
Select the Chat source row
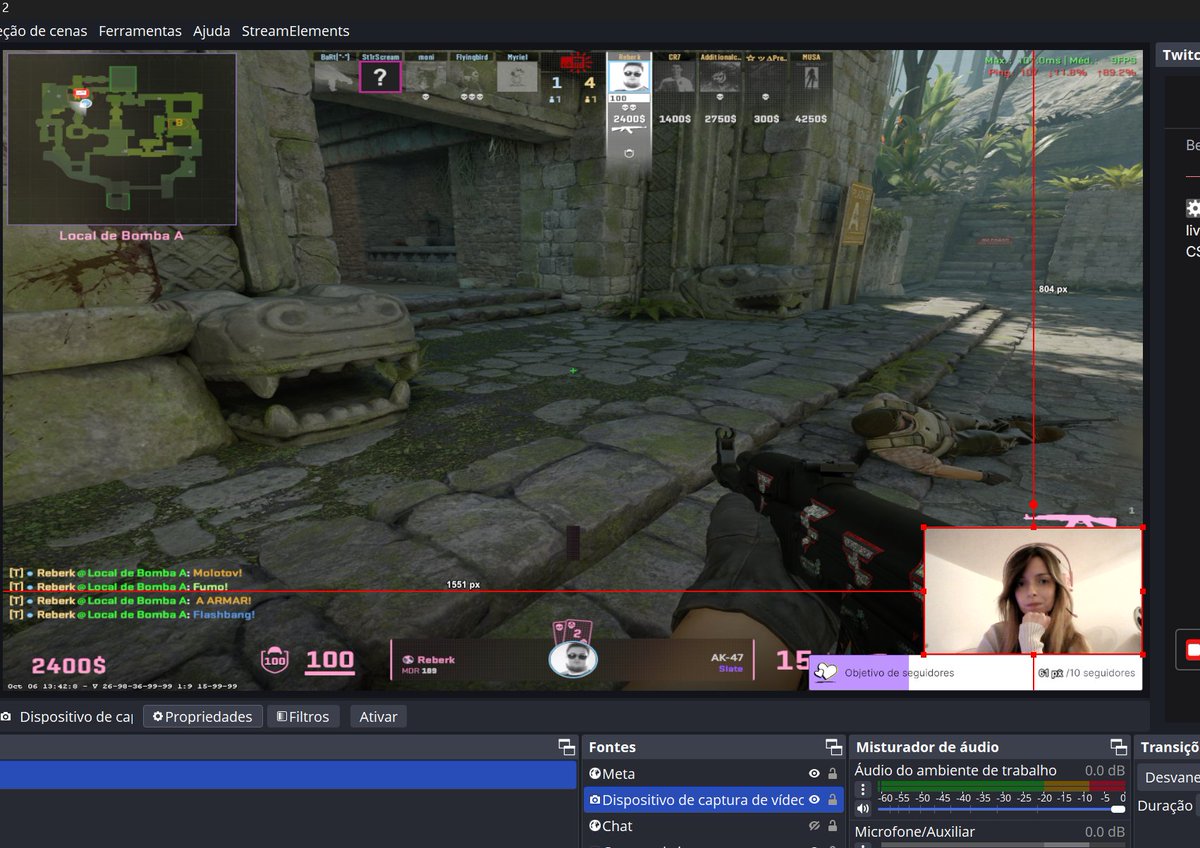click(x=714, y=826)
